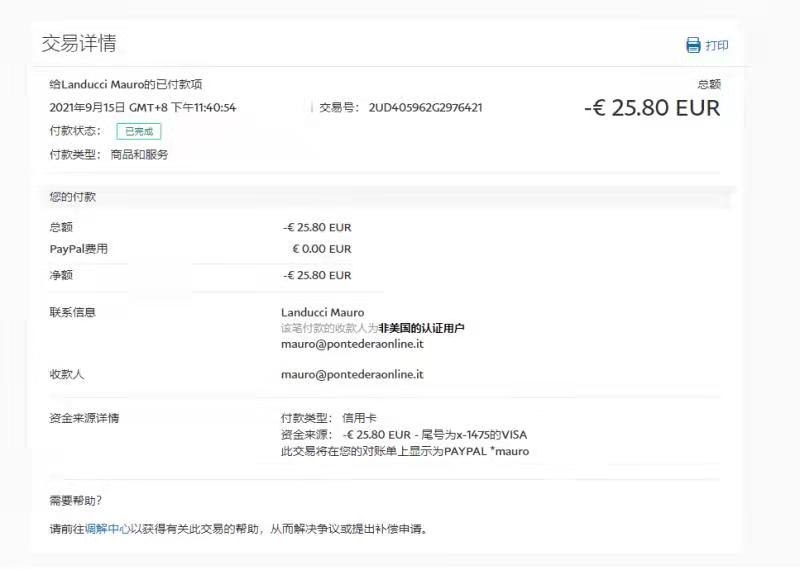Click the large -€ 25.80 EUR total
The height and width of the screenshot is (570, 800).
[651, 108]
